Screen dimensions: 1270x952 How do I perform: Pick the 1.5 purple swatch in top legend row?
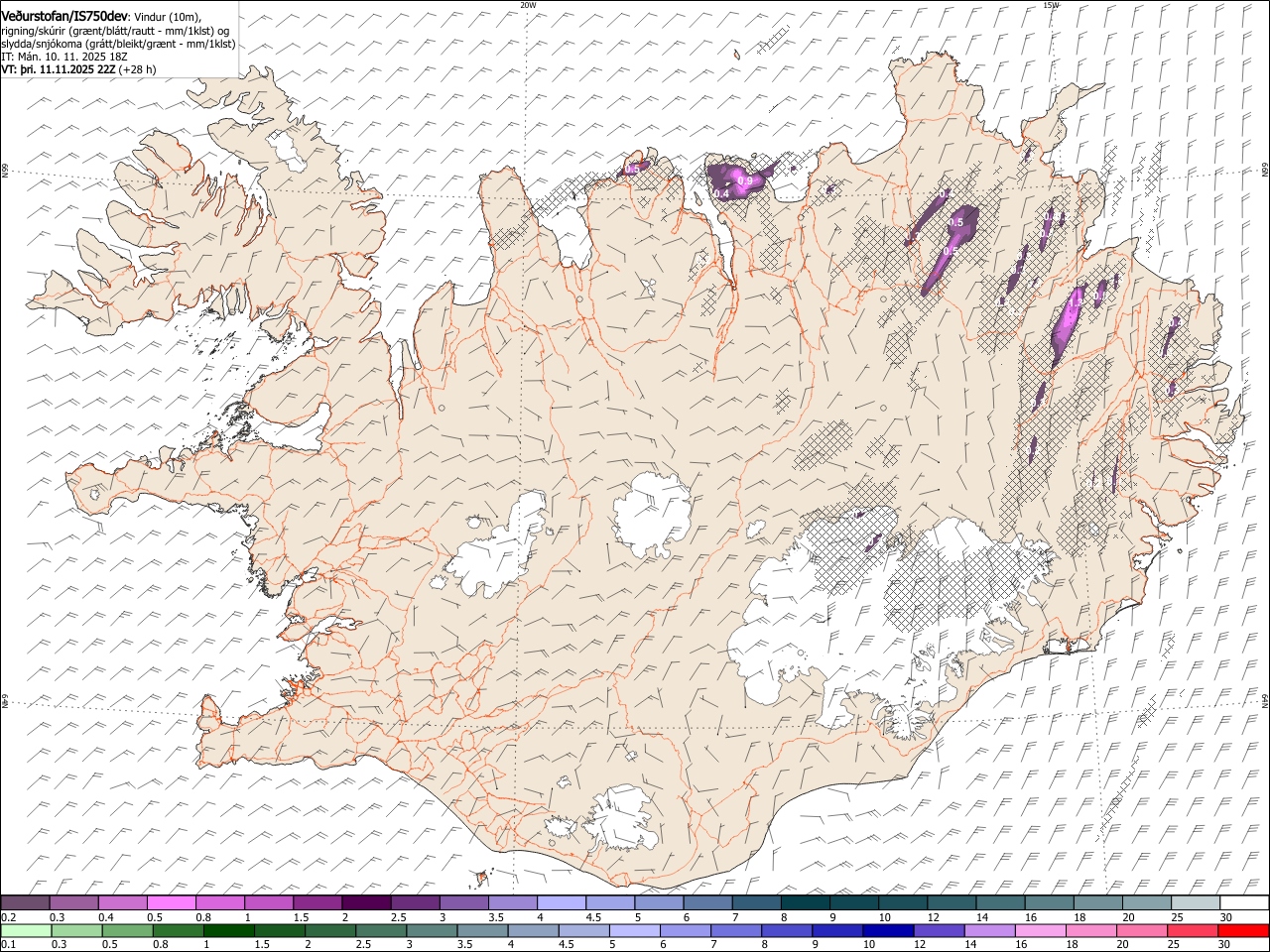coord(317,902)
